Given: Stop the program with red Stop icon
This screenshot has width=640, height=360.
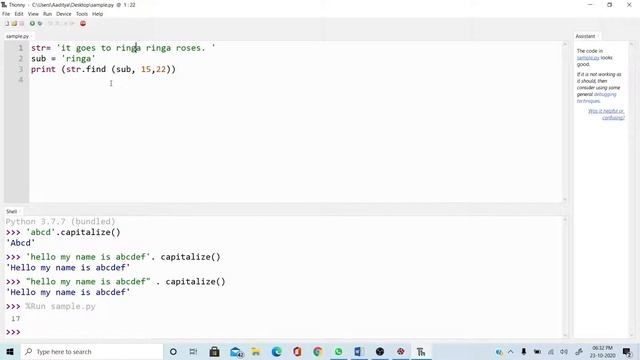Looking at the screenshot, I should click(83, 23).
